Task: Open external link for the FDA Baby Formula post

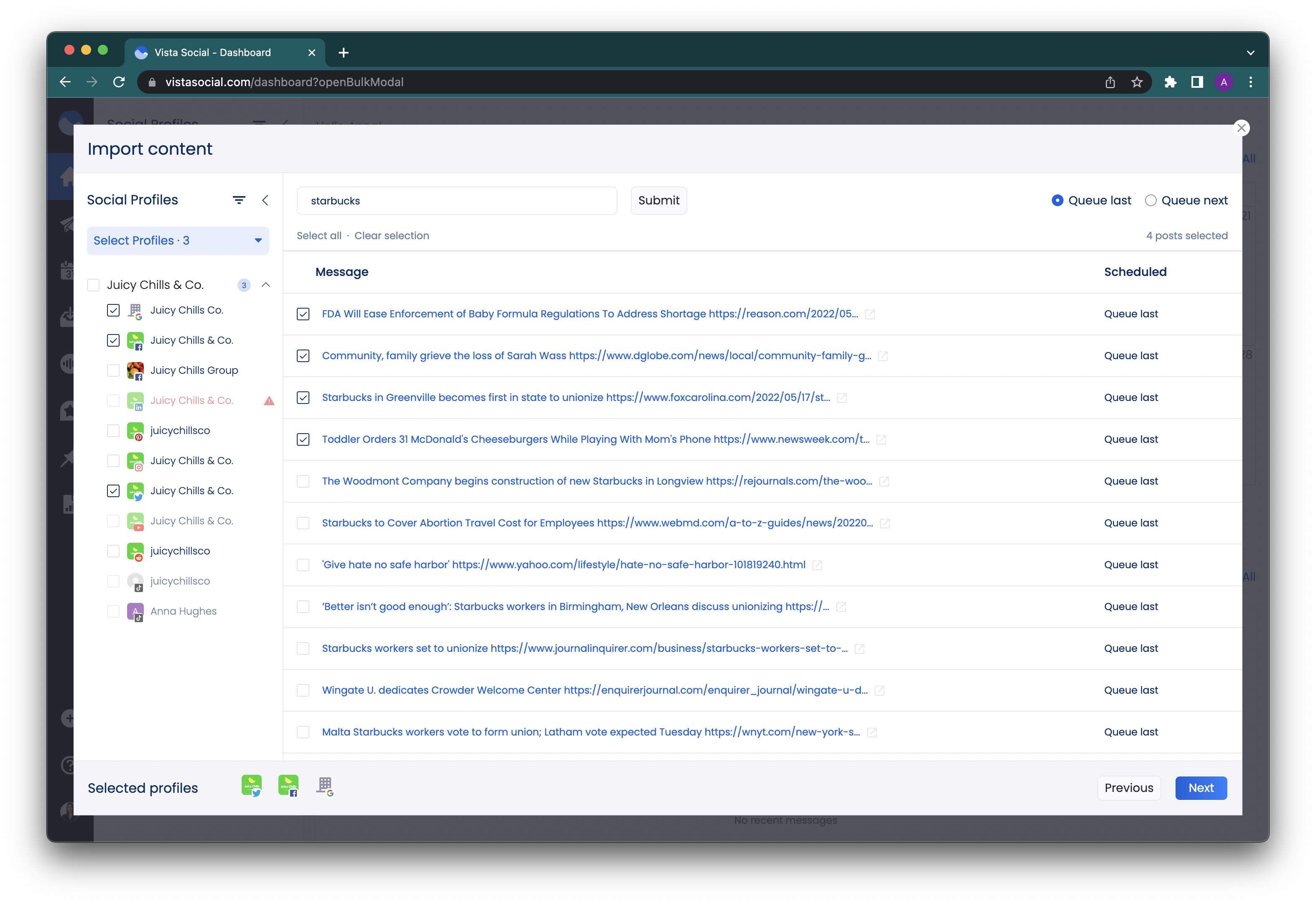Action: (870, 314)
